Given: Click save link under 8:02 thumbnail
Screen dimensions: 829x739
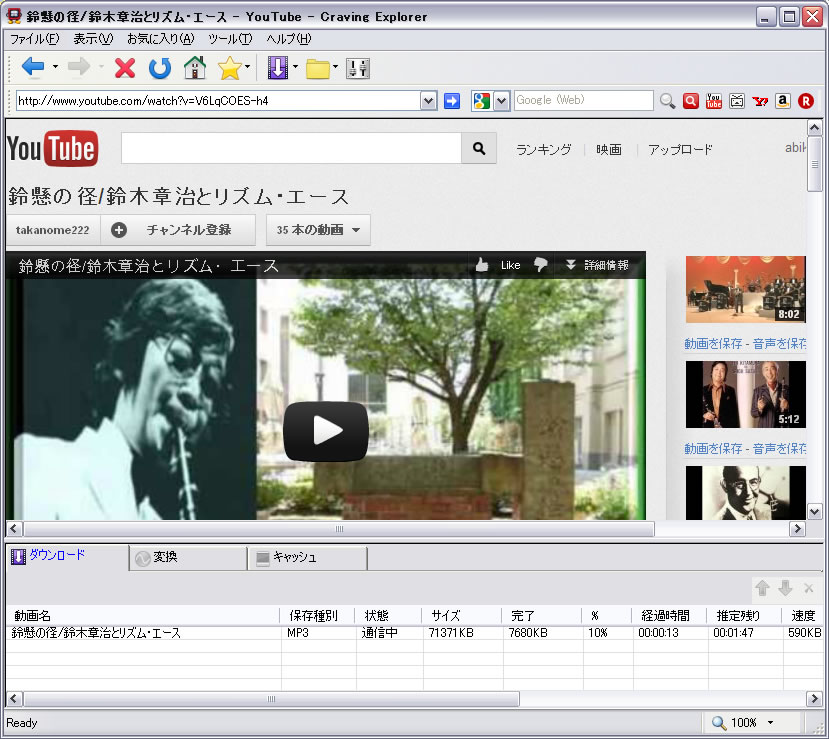Looking at the screenshot, I should click(x=745, y=344).
